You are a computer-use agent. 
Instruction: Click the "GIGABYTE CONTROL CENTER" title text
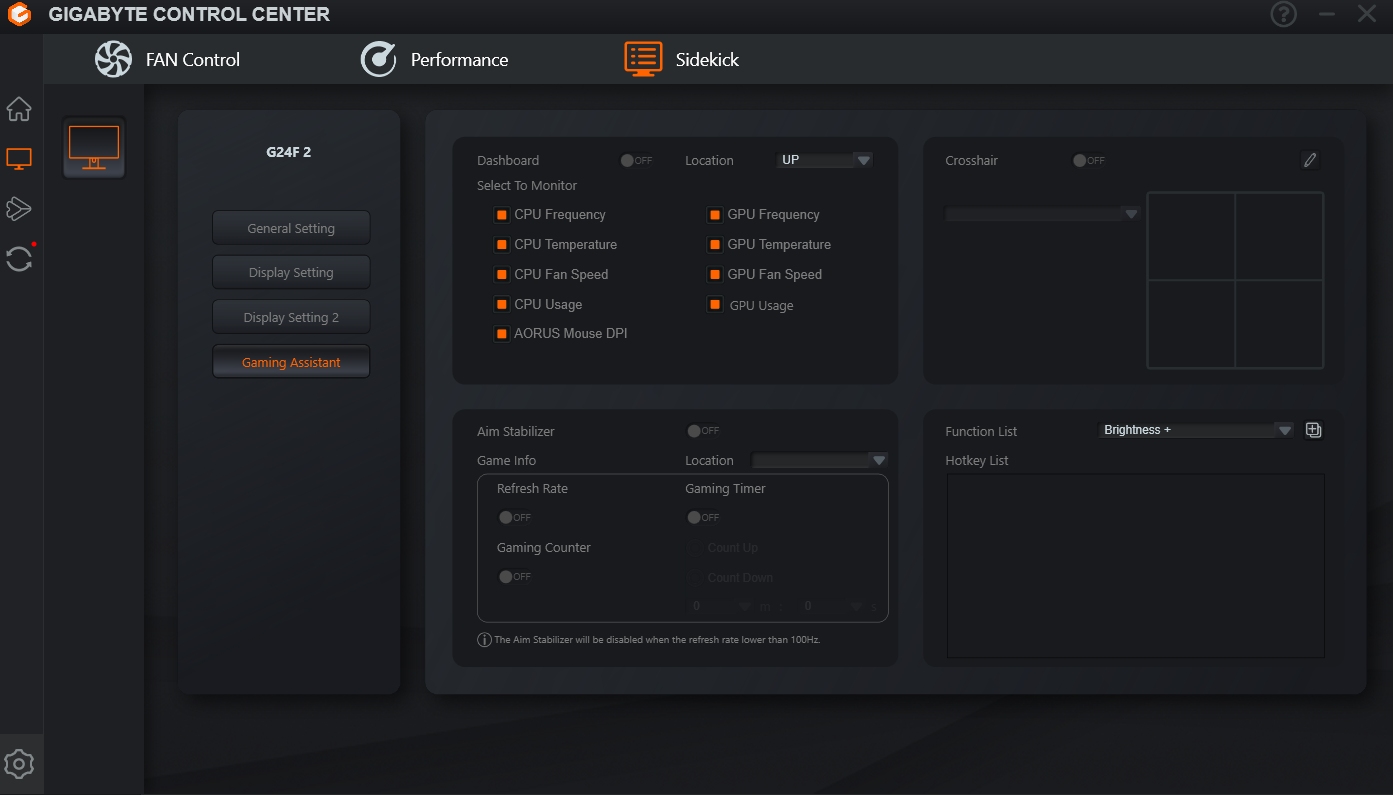click(189, 15)
